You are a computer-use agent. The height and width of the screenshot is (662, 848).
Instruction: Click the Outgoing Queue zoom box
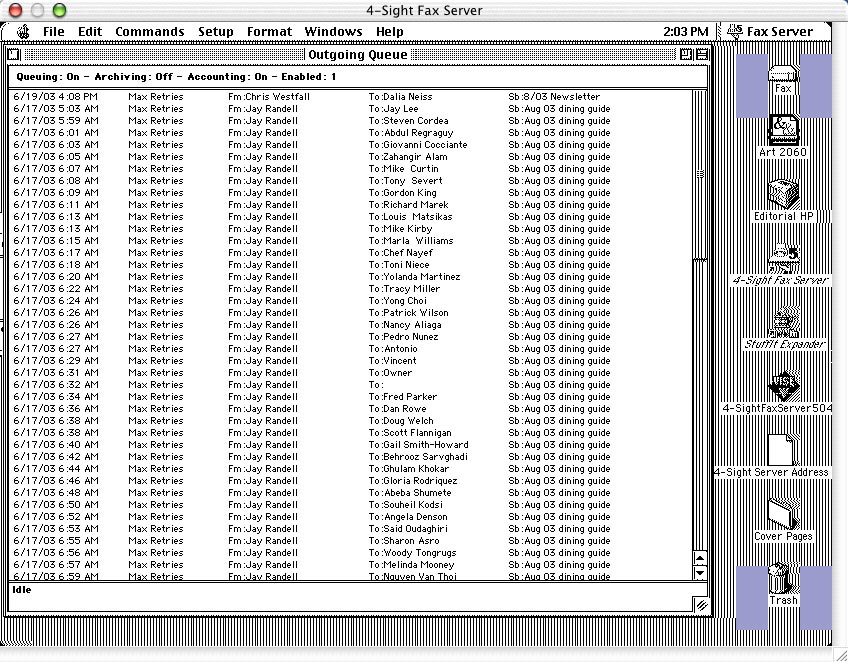pyautogui.click(x=686, y=55)
